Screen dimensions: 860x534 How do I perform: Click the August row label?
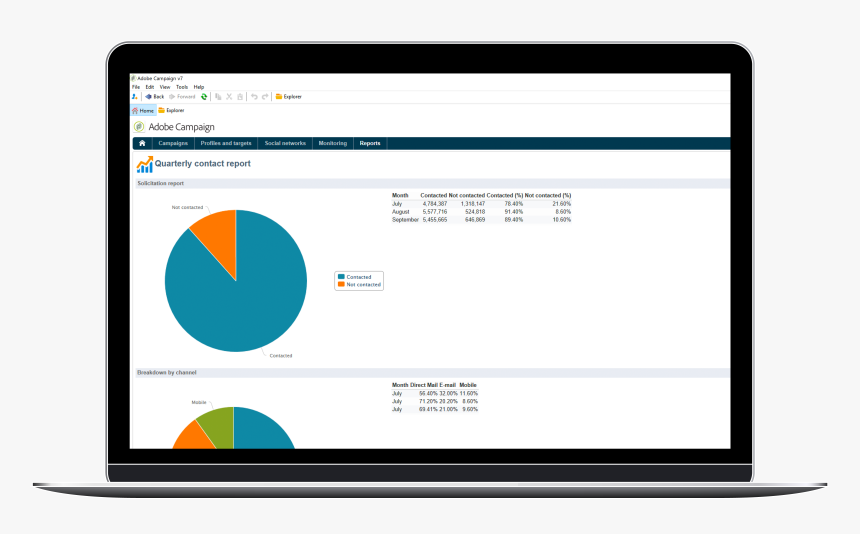tap(400, 212)
